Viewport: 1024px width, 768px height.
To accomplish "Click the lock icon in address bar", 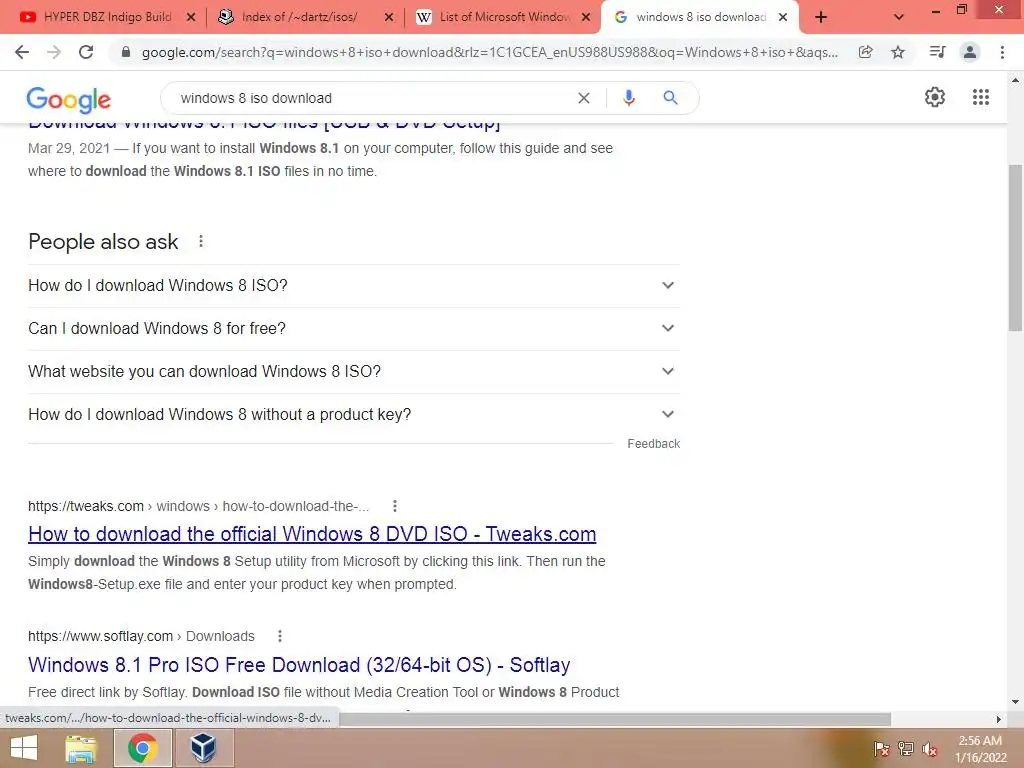I will coord(126,52).
